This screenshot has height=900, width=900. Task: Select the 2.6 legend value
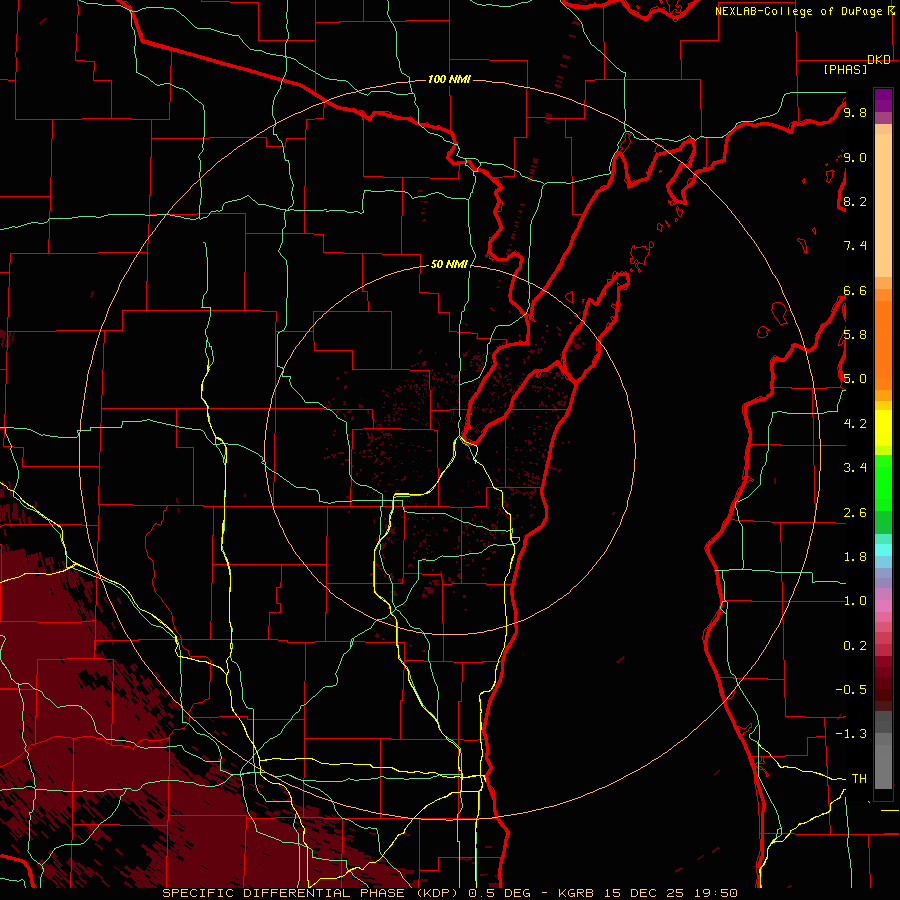click(855, 513)
